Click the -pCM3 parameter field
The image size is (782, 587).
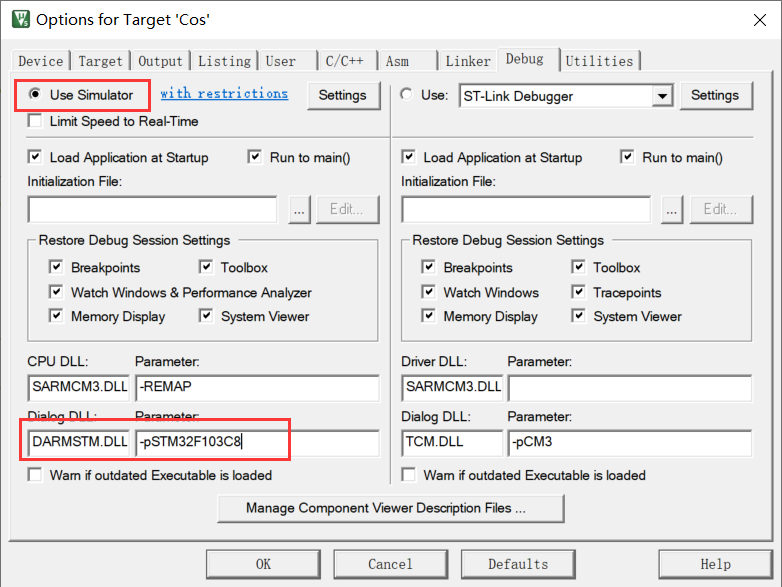tap(630, 442)
